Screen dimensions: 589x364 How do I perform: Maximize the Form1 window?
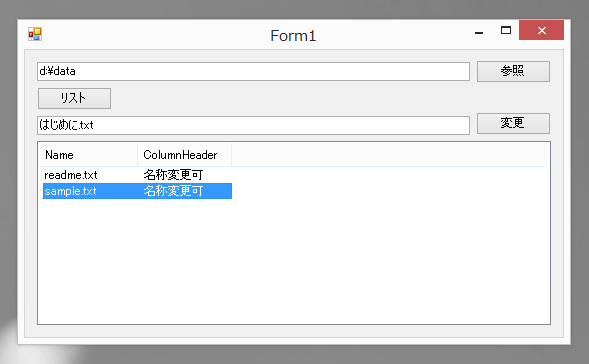point(506,30)
